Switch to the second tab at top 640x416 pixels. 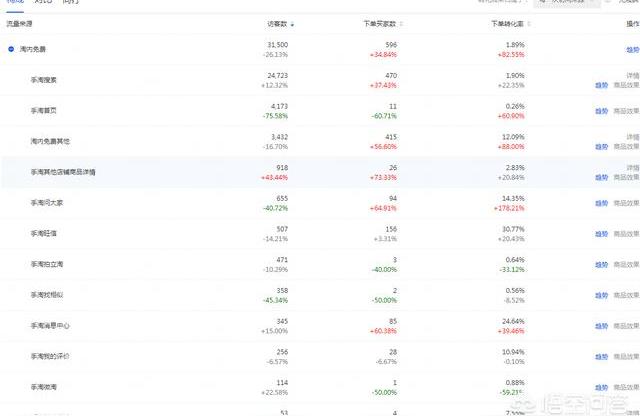(43, 2)
